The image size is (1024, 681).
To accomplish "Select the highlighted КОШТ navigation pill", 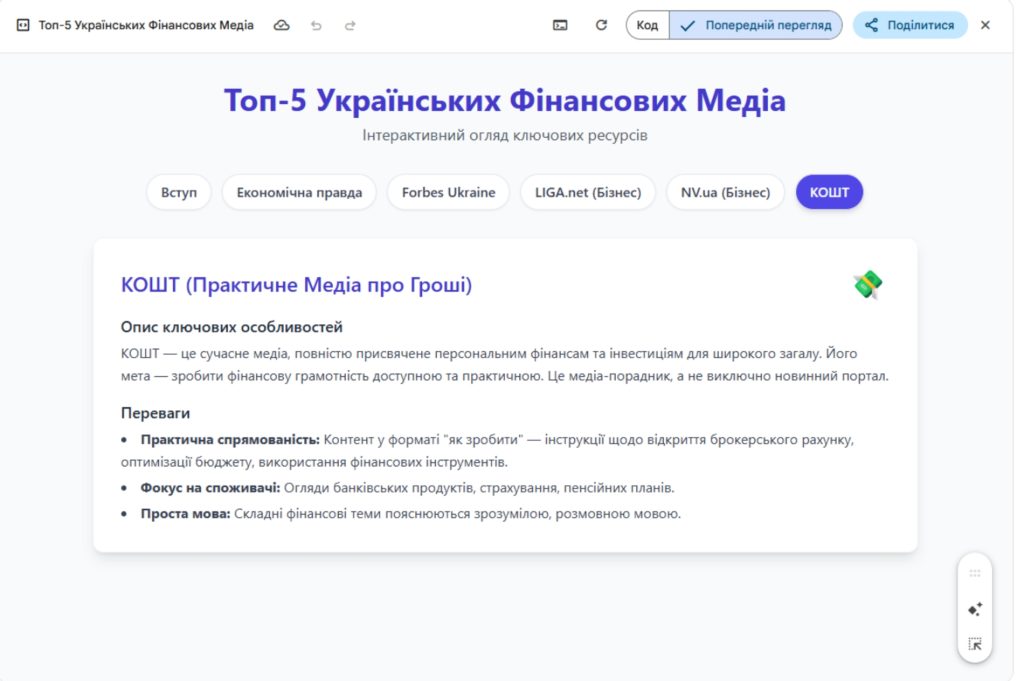I will pyautogui.click(x=829, y=192).
